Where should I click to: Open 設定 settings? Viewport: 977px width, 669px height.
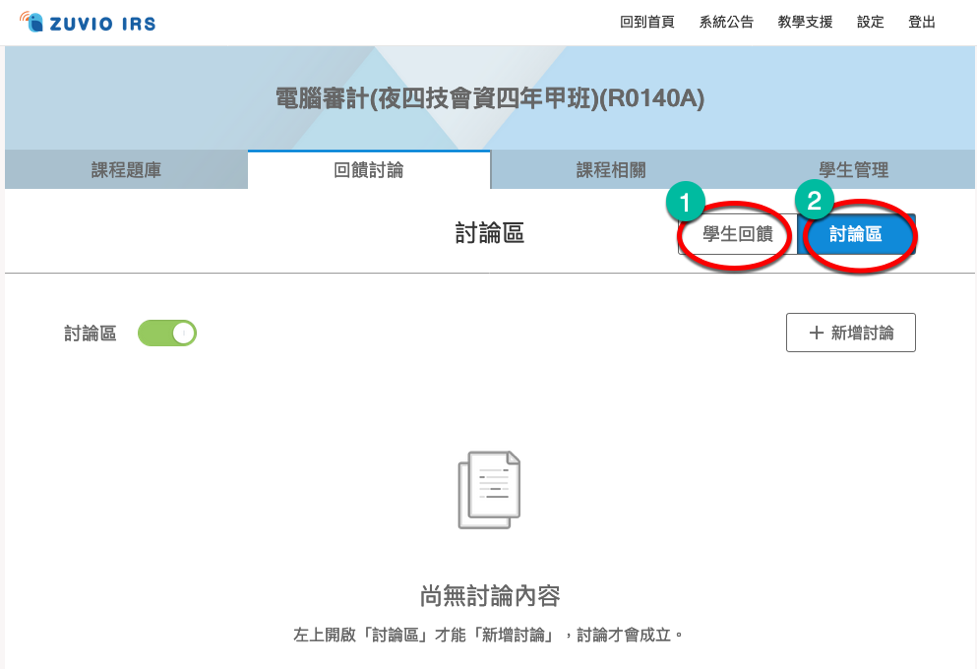point(870,22)
